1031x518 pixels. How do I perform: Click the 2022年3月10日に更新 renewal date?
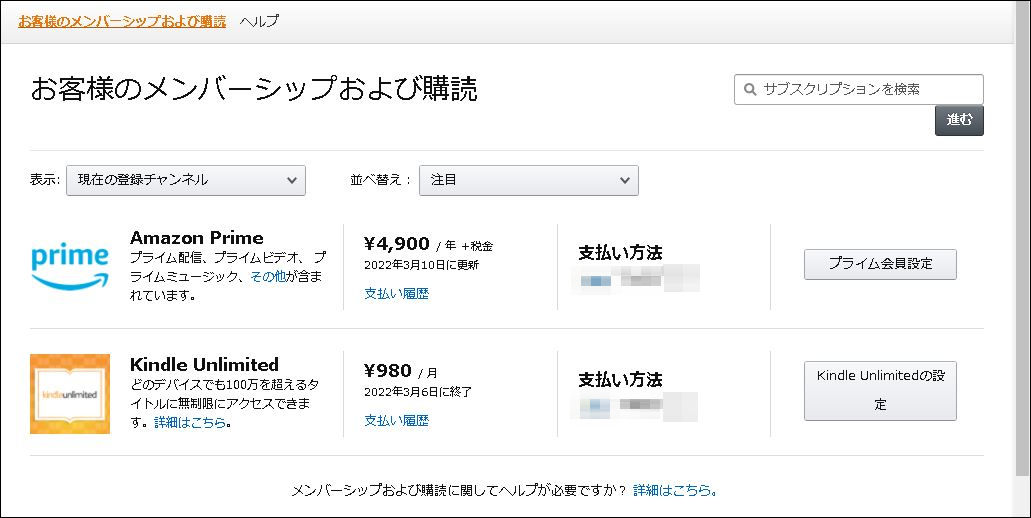coord(421,265)
